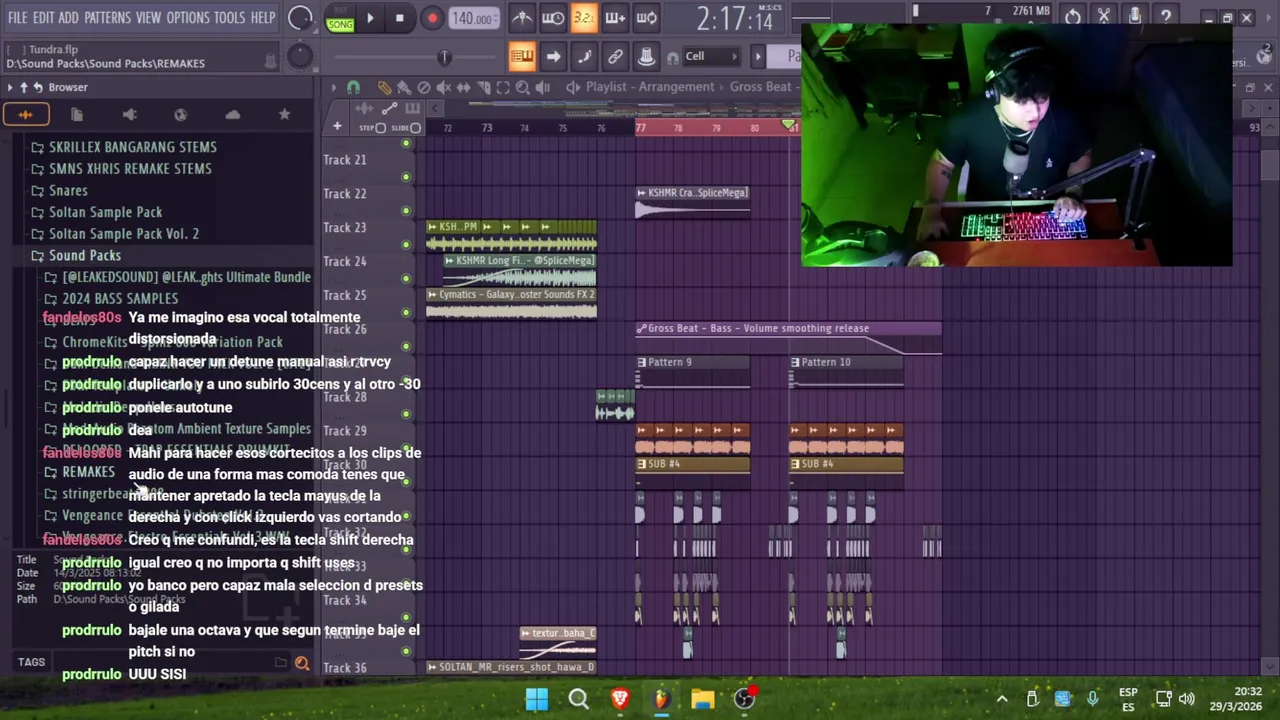Select the Playback tool in playlist

coord(543,87)
